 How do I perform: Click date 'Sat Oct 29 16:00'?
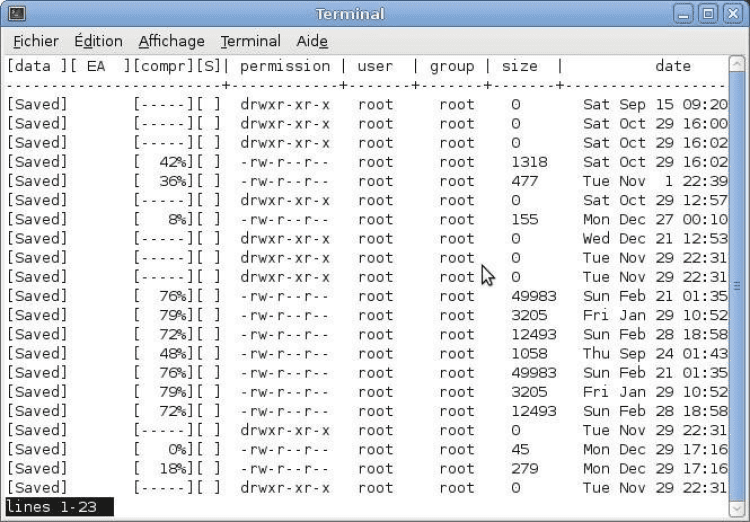(655, 124)
